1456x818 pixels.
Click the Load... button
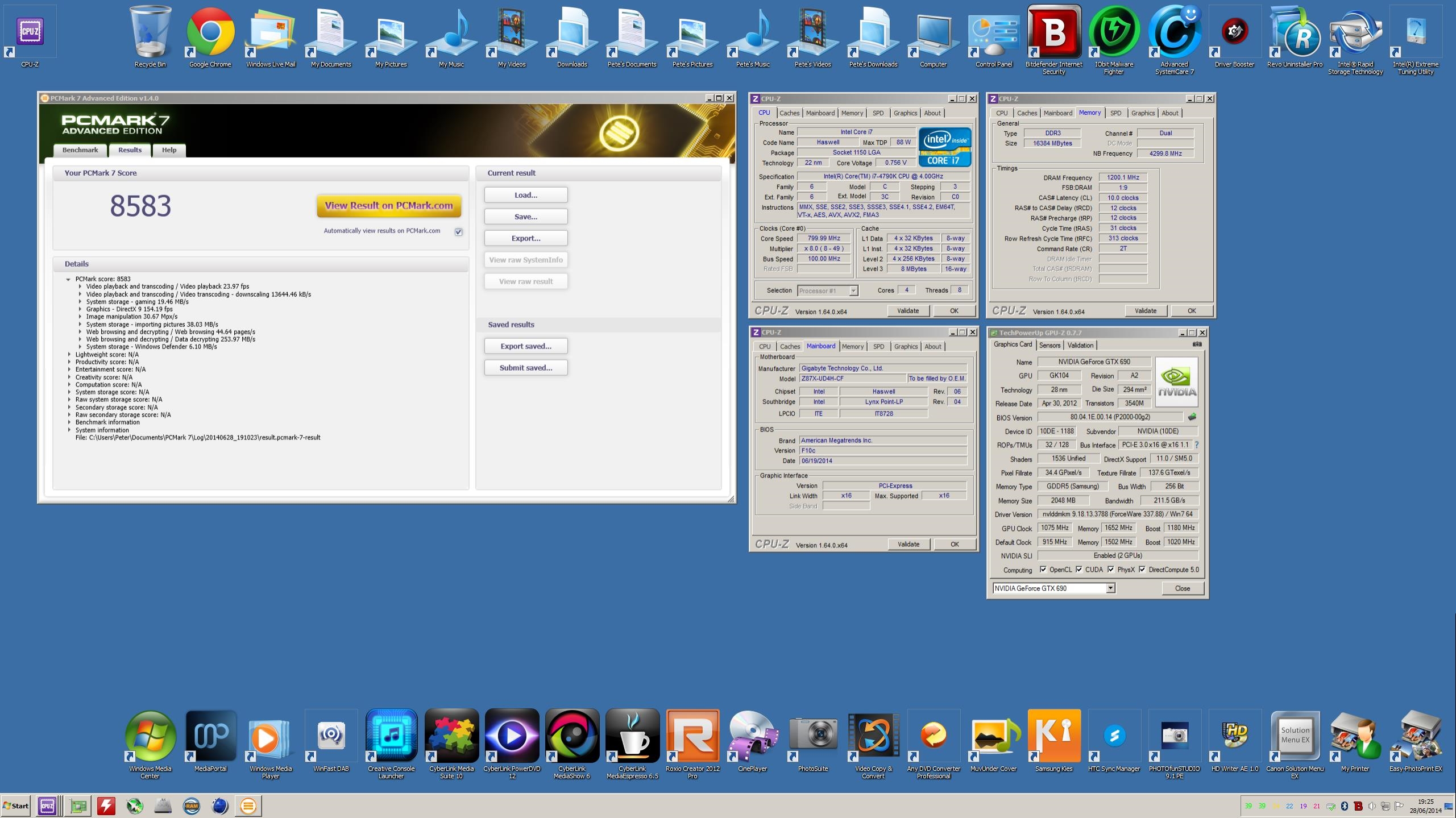526,195
